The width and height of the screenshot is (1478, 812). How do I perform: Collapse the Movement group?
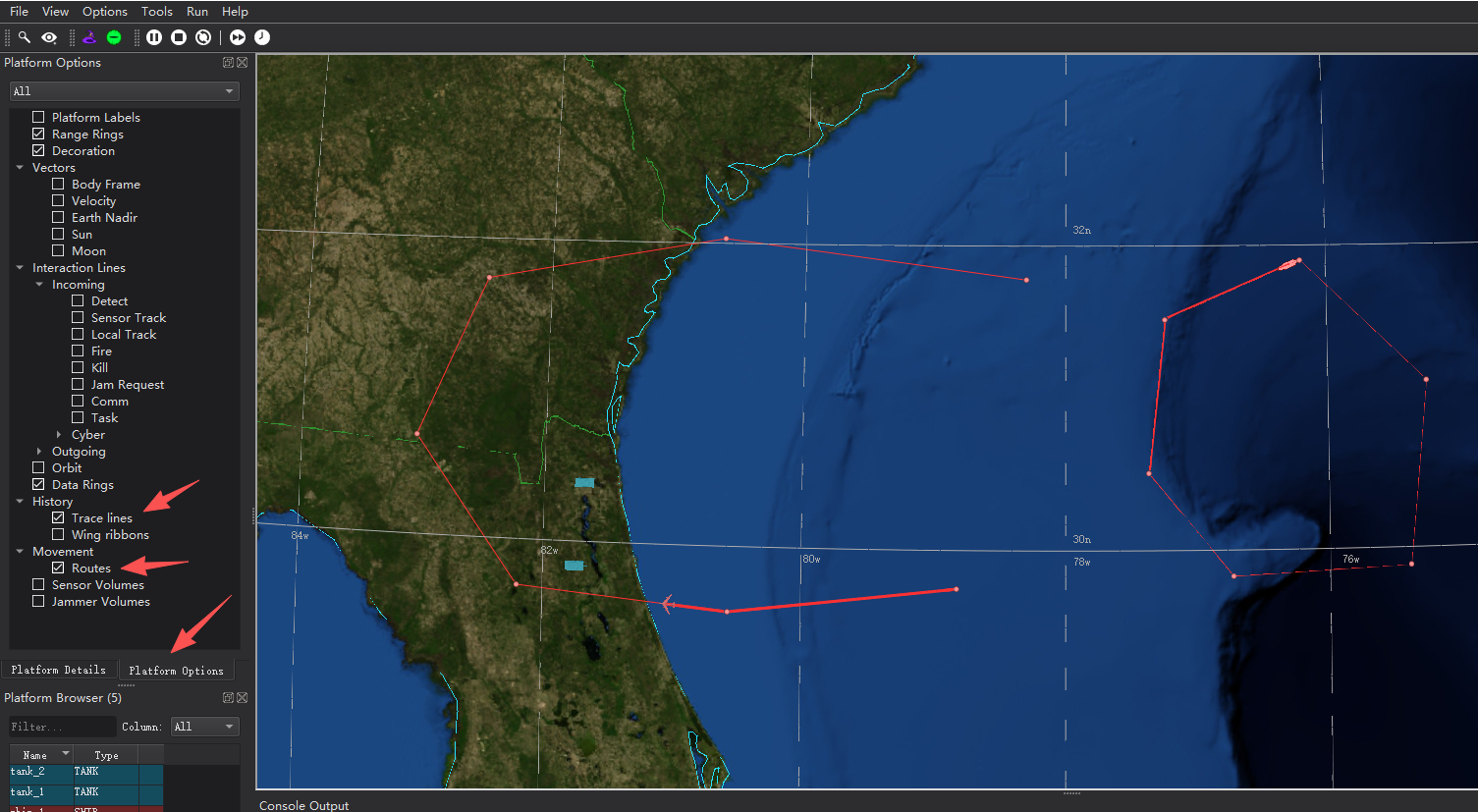[x=20, y=551]
